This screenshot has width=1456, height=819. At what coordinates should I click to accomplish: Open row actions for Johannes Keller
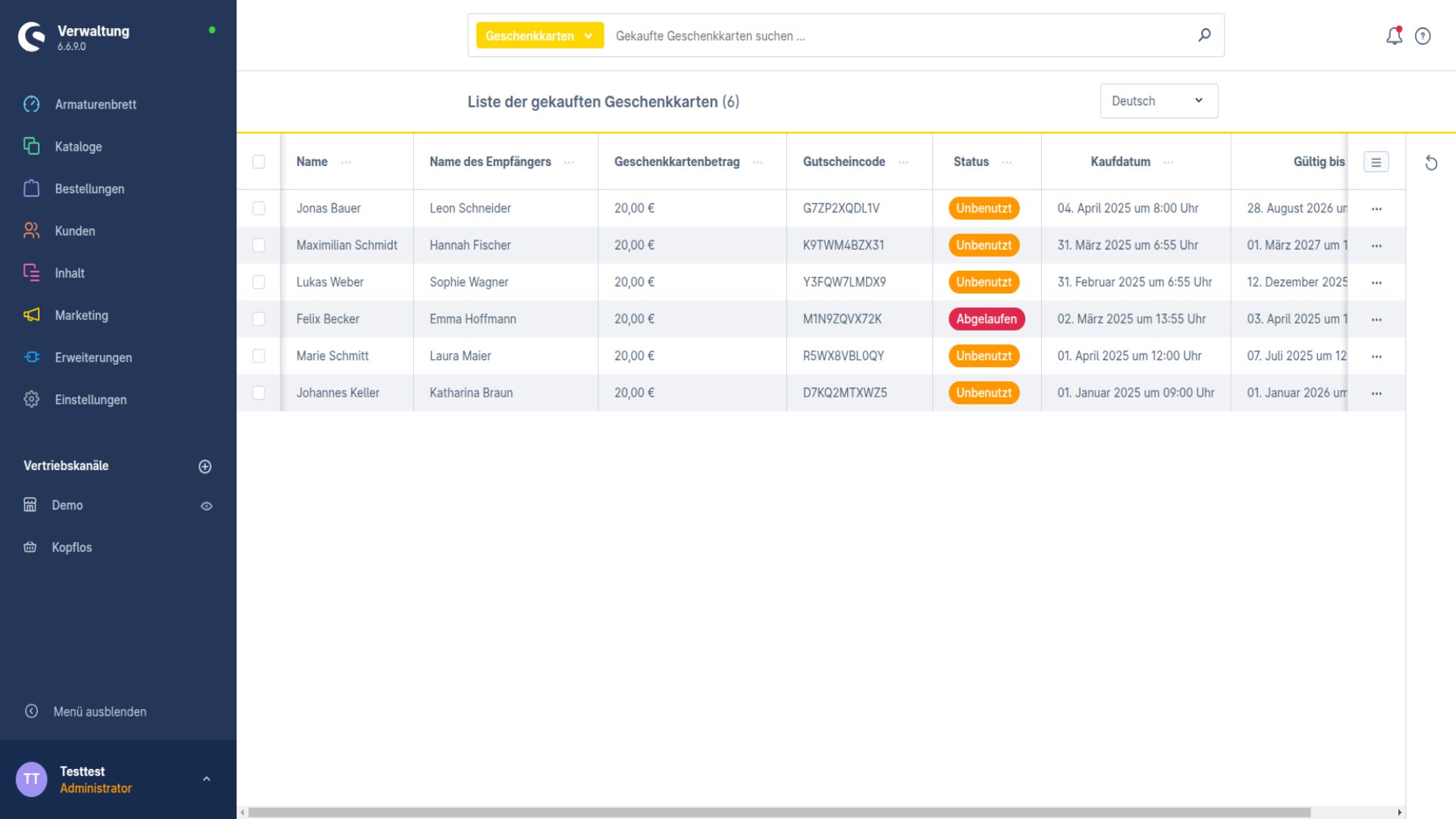click(x=1376, y=393)
